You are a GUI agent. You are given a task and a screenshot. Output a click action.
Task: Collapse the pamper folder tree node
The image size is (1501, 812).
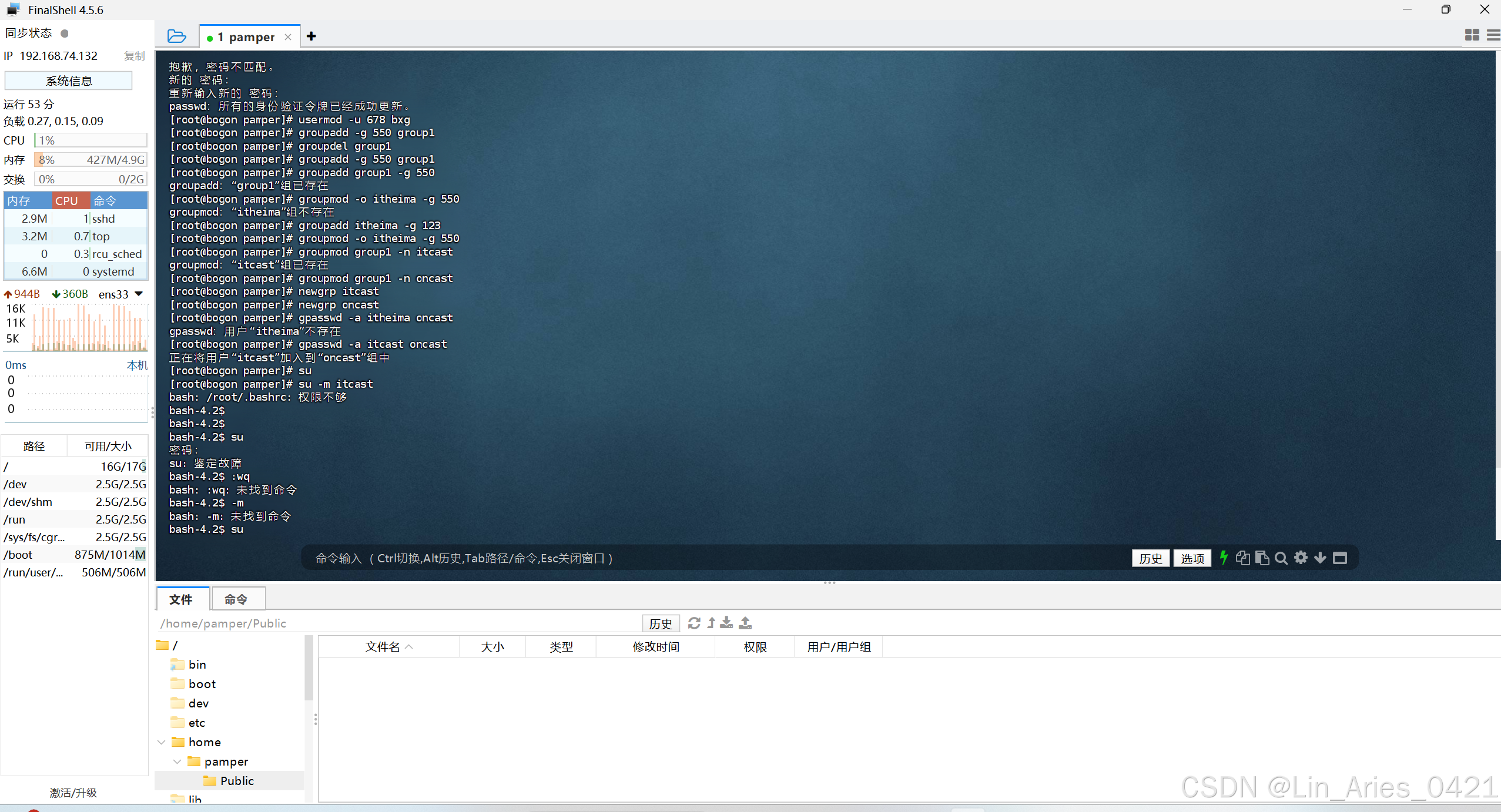click(x=177, y=761)
